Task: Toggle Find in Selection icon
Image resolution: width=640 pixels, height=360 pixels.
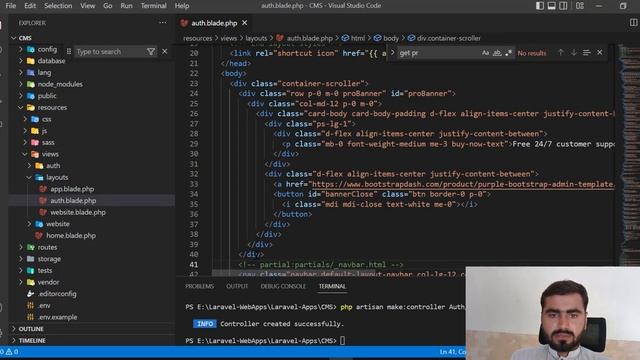Action: (x=587, y=53)
